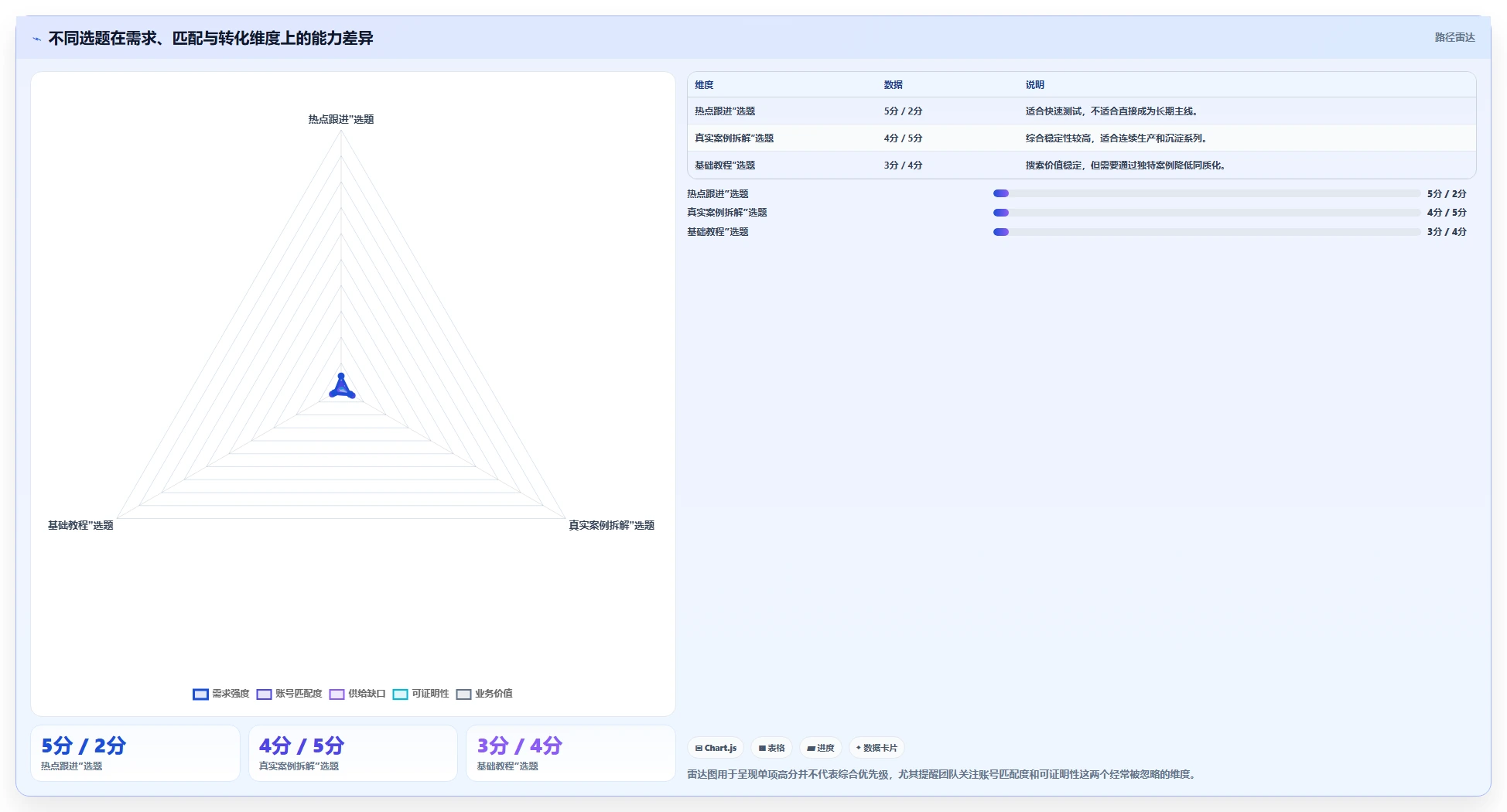Toggle the 可证明性 legend item
Image resolution: width=1507 pixels, height=812 pixels.
pos(421,694)
